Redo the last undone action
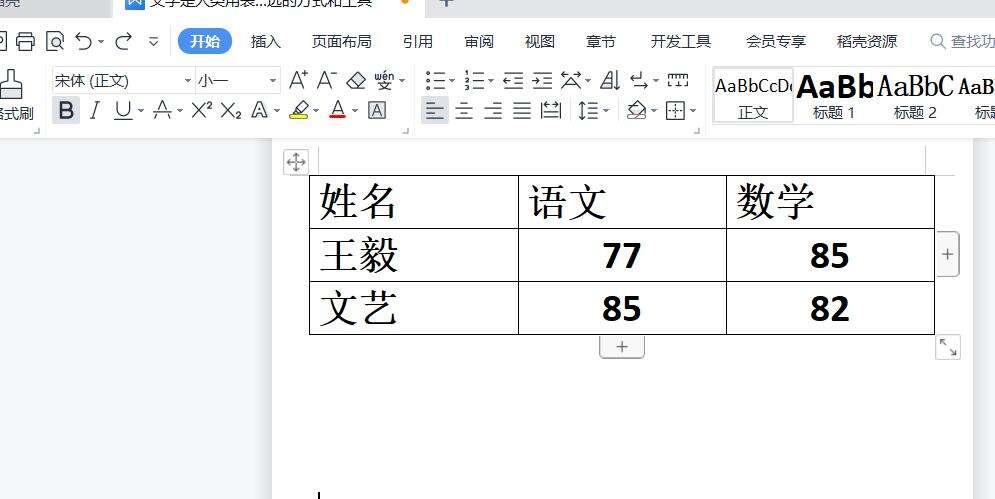This screenshot has width=995, height=499. (123, 41)
